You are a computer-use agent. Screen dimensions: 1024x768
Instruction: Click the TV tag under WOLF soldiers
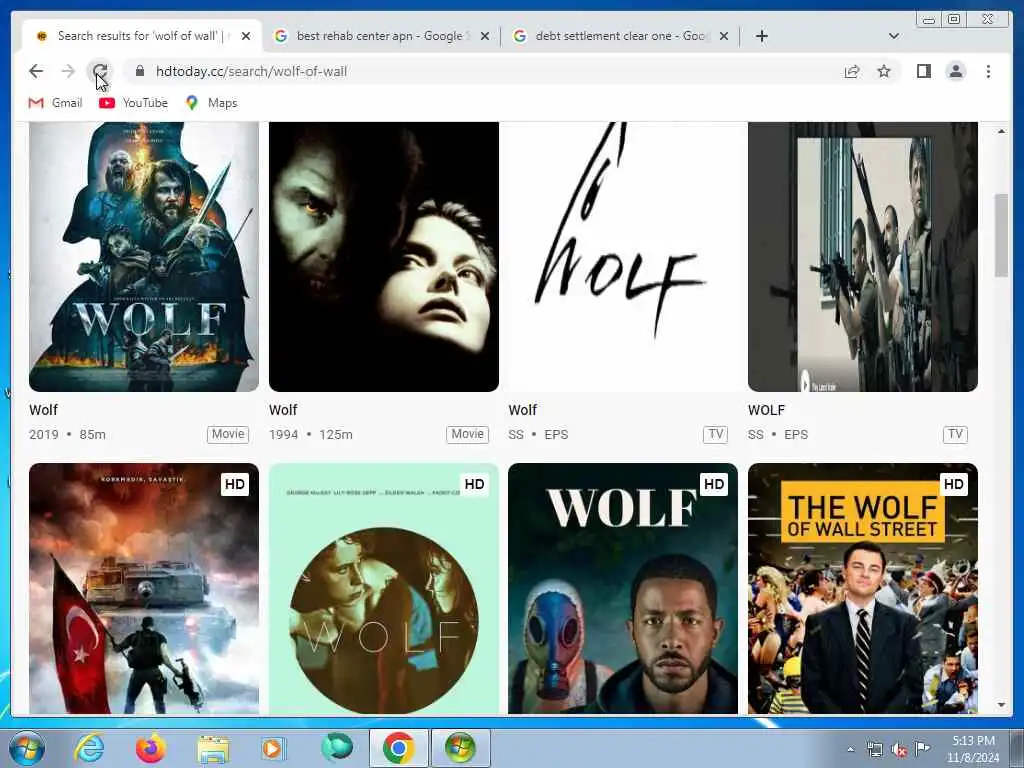(x=955, y=434)
